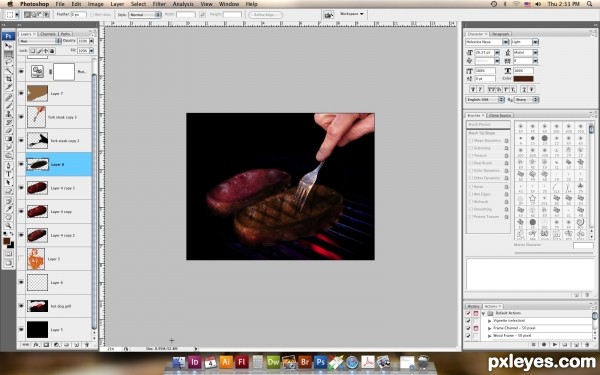Click the foreground color swatch in toolbox
600x375 pixels.
point(7,241)
